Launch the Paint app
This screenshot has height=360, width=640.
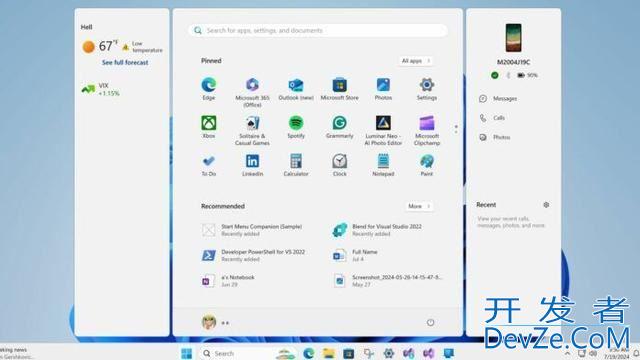coord(427,165)
